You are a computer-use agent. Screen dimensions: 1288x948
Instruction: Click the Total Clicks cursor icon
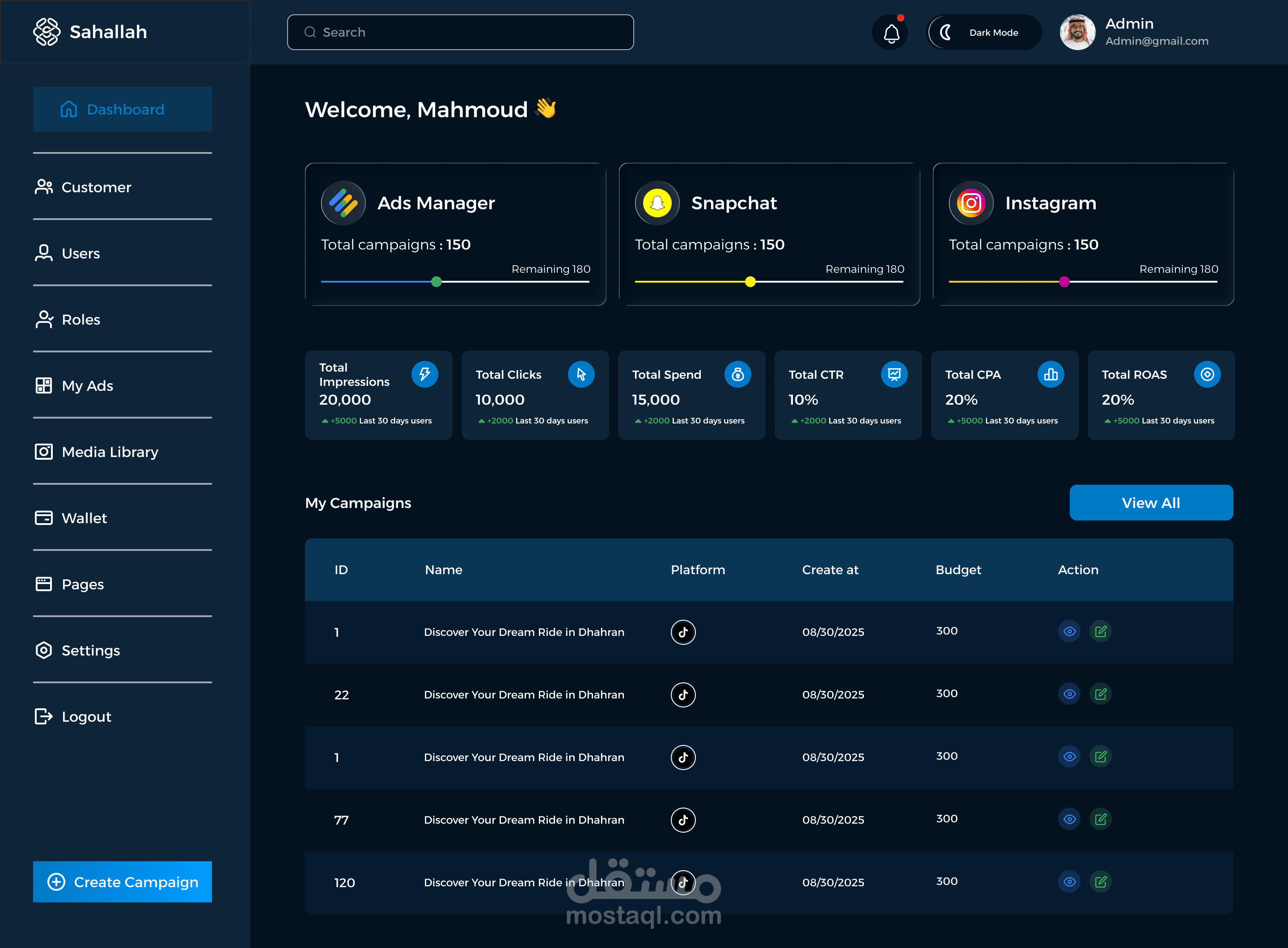(581, 374)
